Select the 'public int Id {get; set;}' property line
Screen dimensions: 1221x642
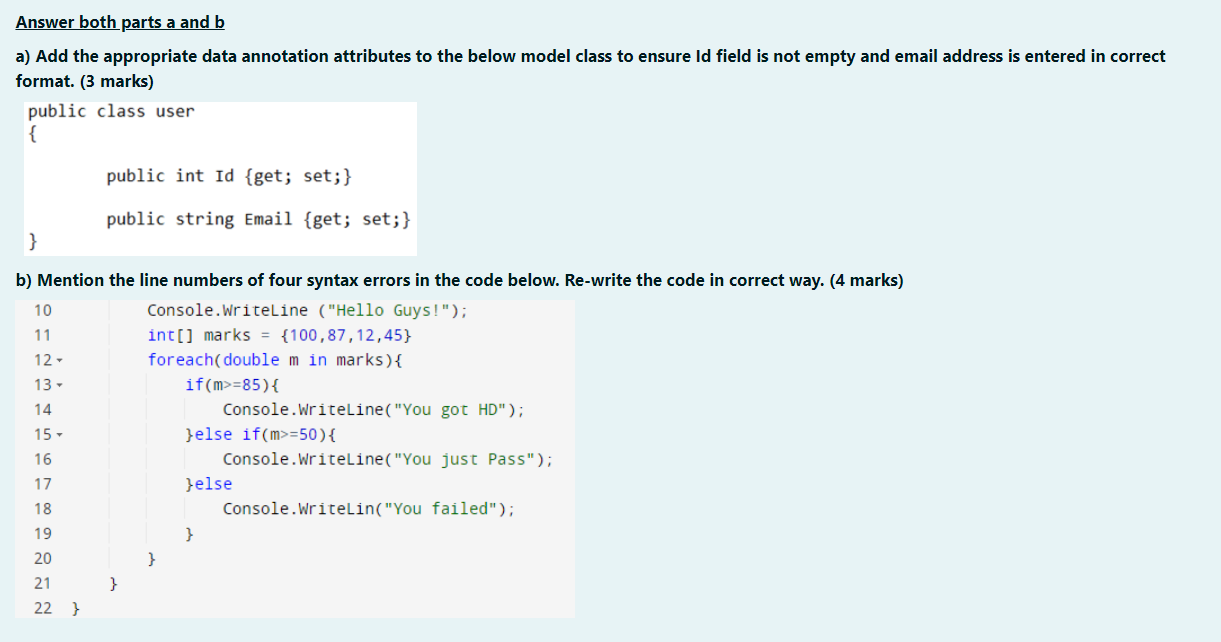(x=229, y=176)
